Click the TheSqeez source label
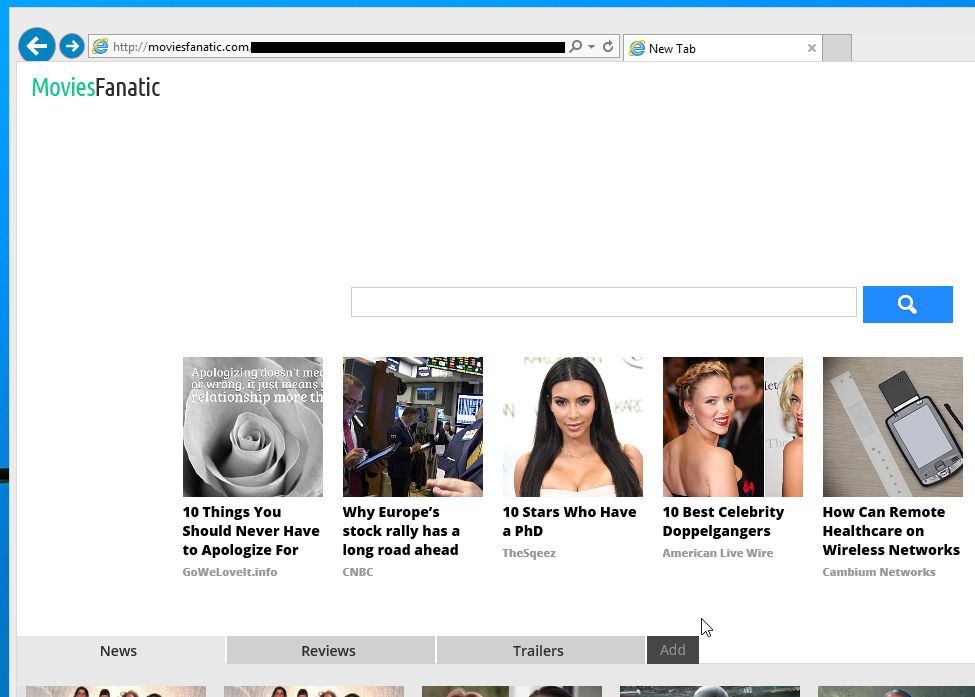Screen dimensions: 975x697 (x=529, y=553)
